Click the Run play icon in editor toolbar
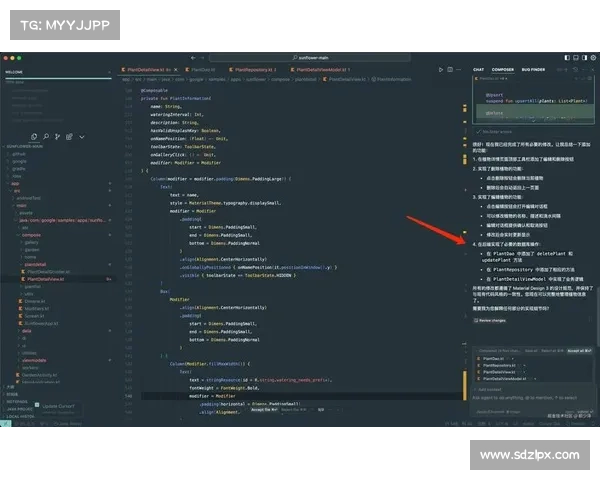 440,70
